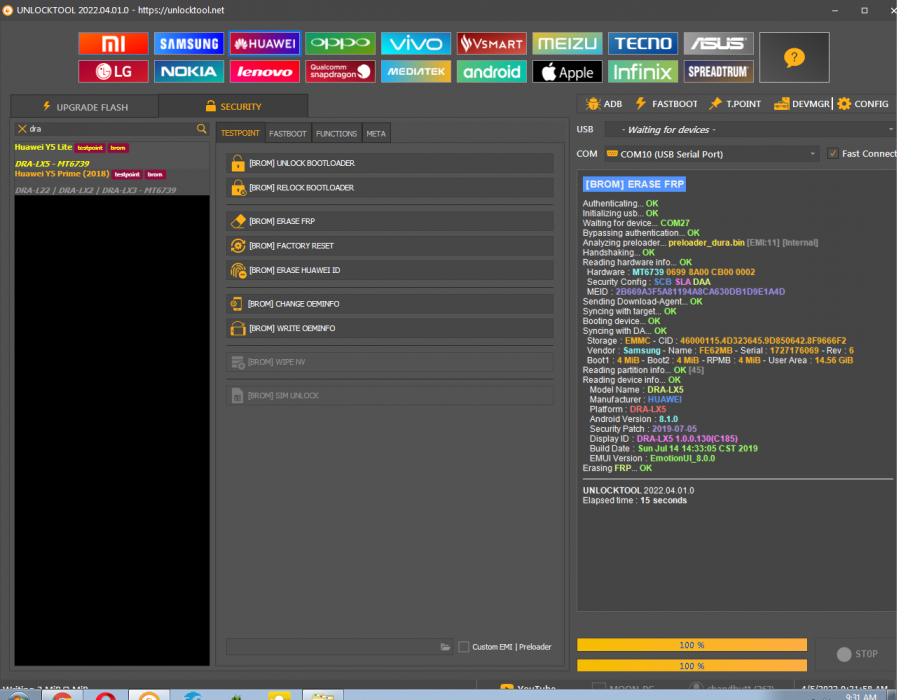Click [BROM] RELOCK BOOTLOADER button
Screen dimensions: 908x700
[390, 188]
